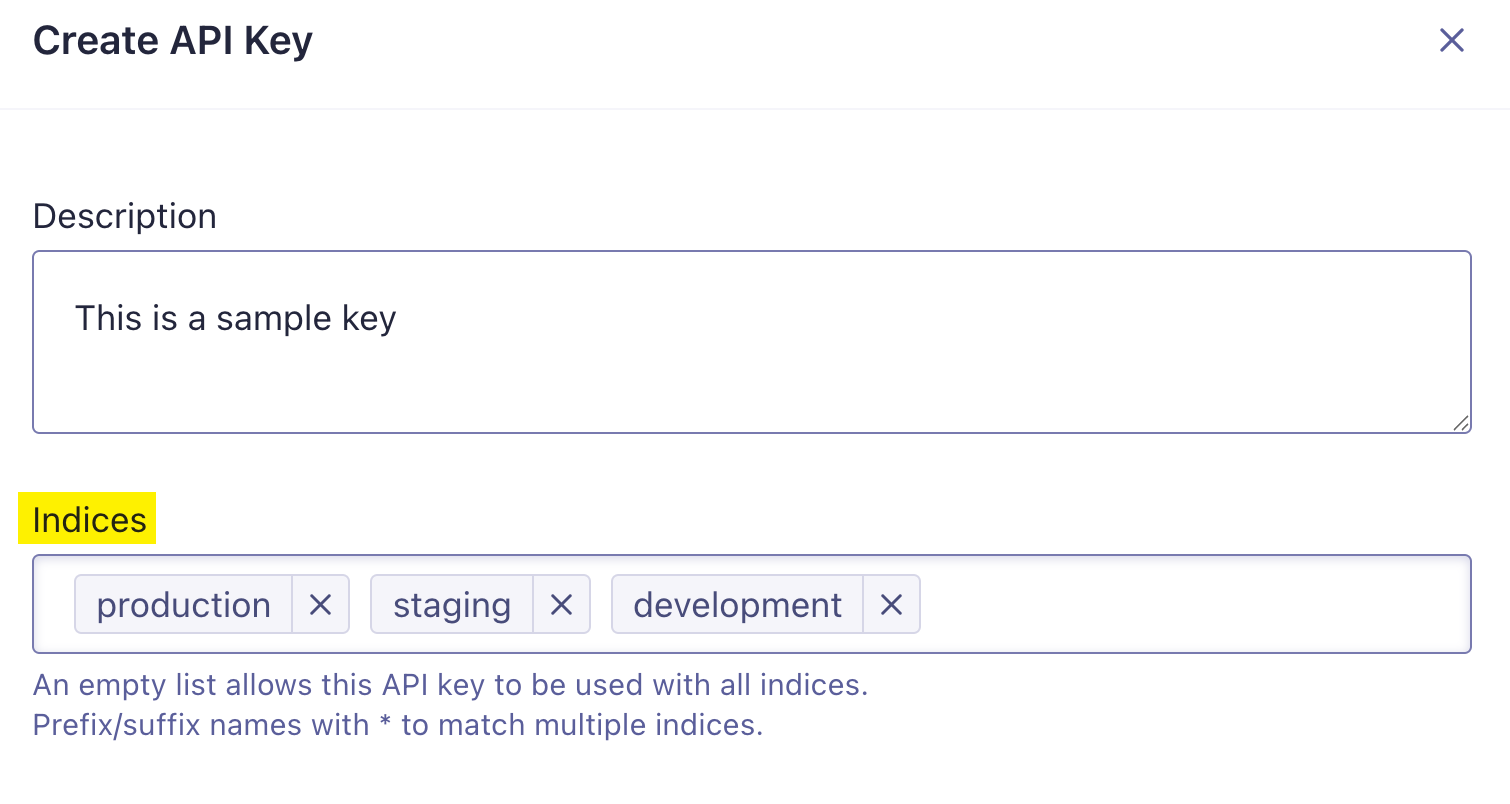Click the "An empty list allows" hint line
1510x804 pixels.
point(450,685)
